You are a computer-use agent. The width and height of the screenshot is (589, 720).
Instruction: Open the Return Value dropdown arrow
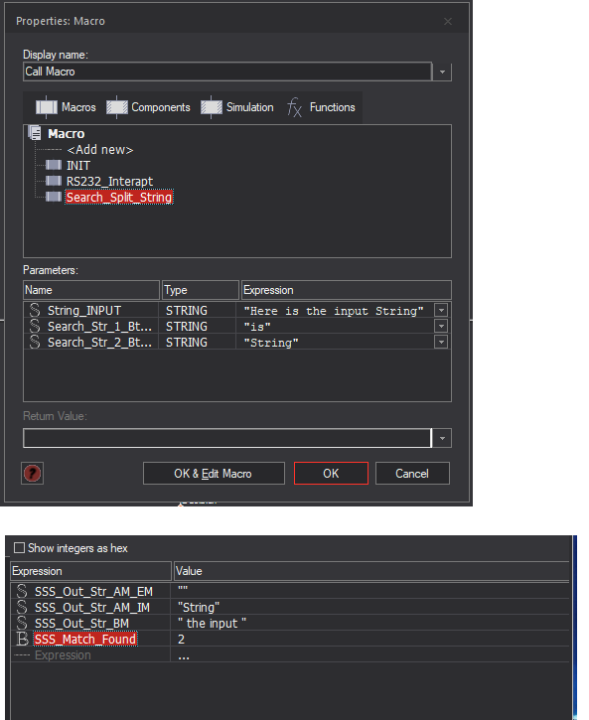click(x=442, y=438)
